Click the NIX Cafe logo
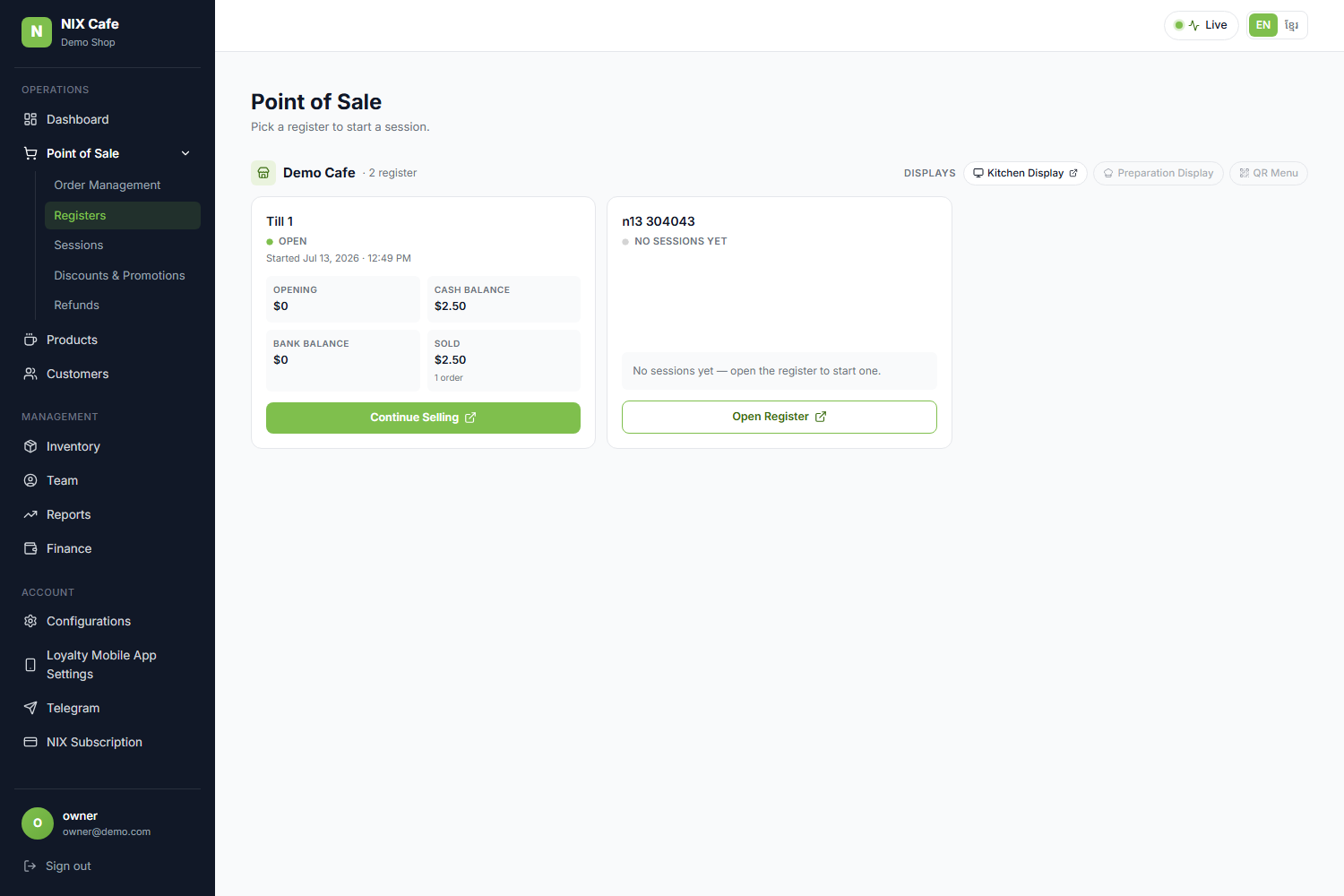This screenshot has height=896, width=1344. pyautogui.click(x=37, y=32)
